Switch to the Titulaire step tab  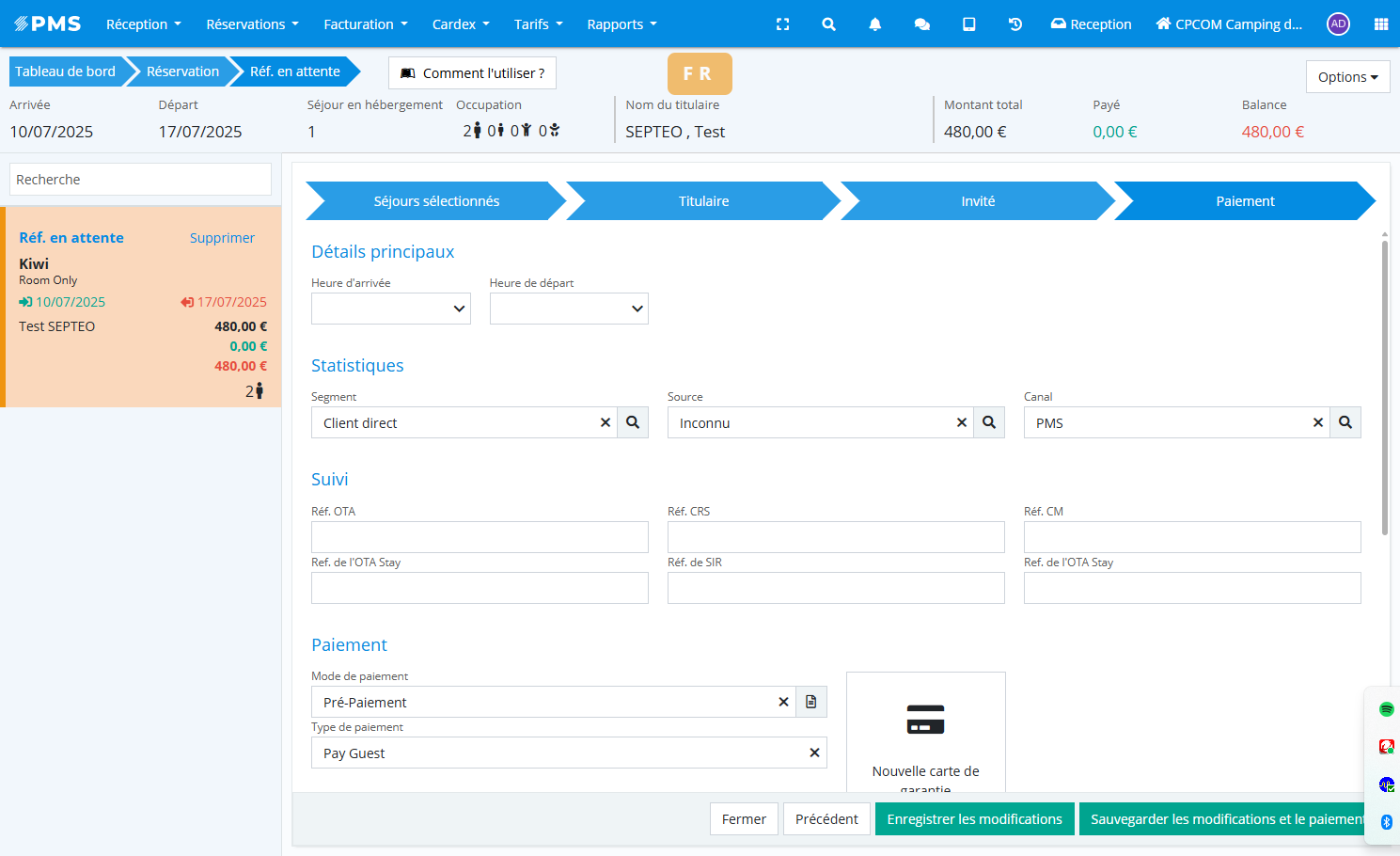click(703, 201)
